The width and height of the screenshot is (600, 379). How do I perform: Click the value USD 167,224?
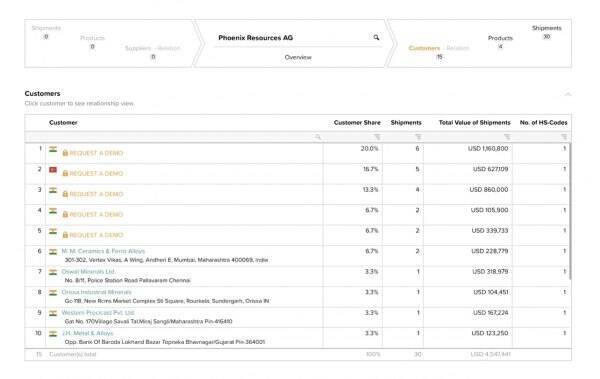coord(491,312)
